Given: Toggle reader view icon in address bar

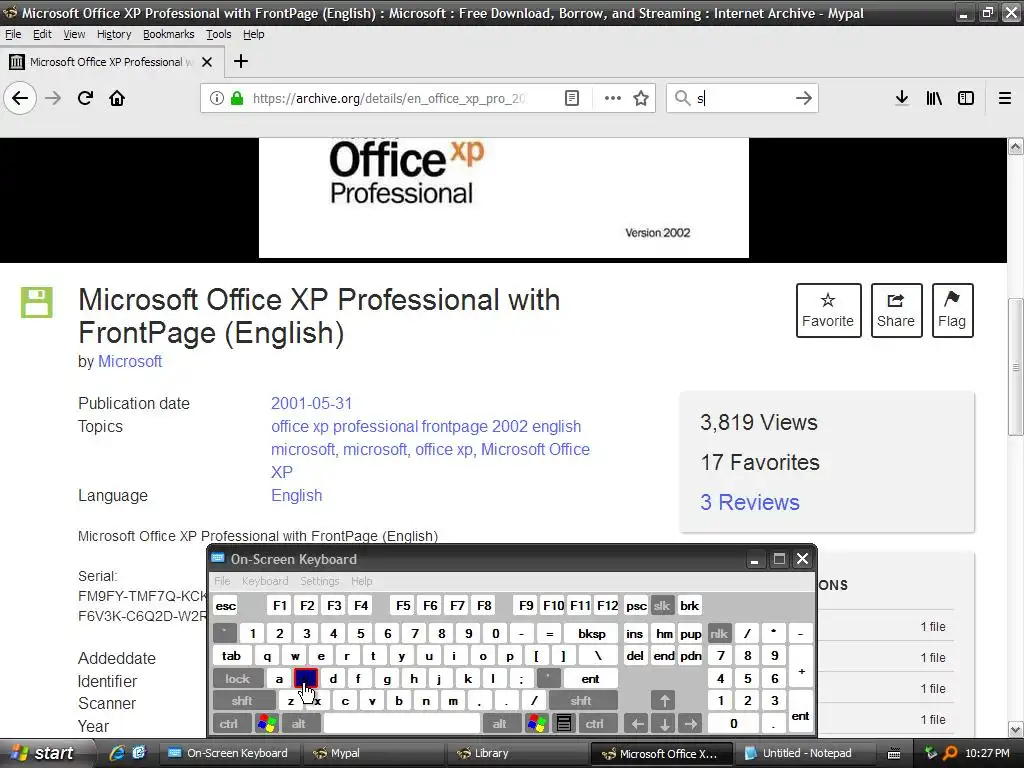Looking at the screenshot, I should (571, 99).
